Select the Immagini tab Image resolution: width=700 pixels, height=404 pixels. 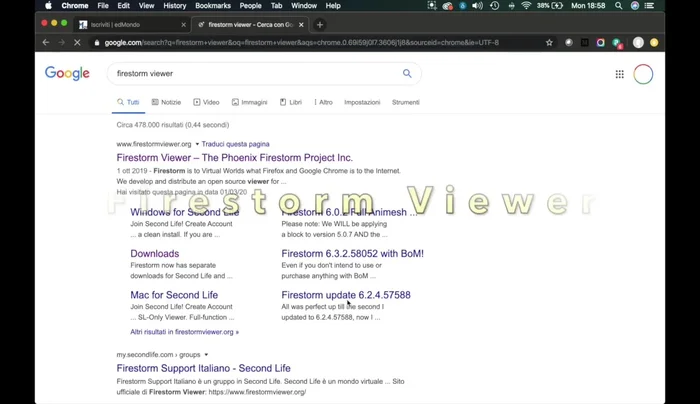pos(249,102)
